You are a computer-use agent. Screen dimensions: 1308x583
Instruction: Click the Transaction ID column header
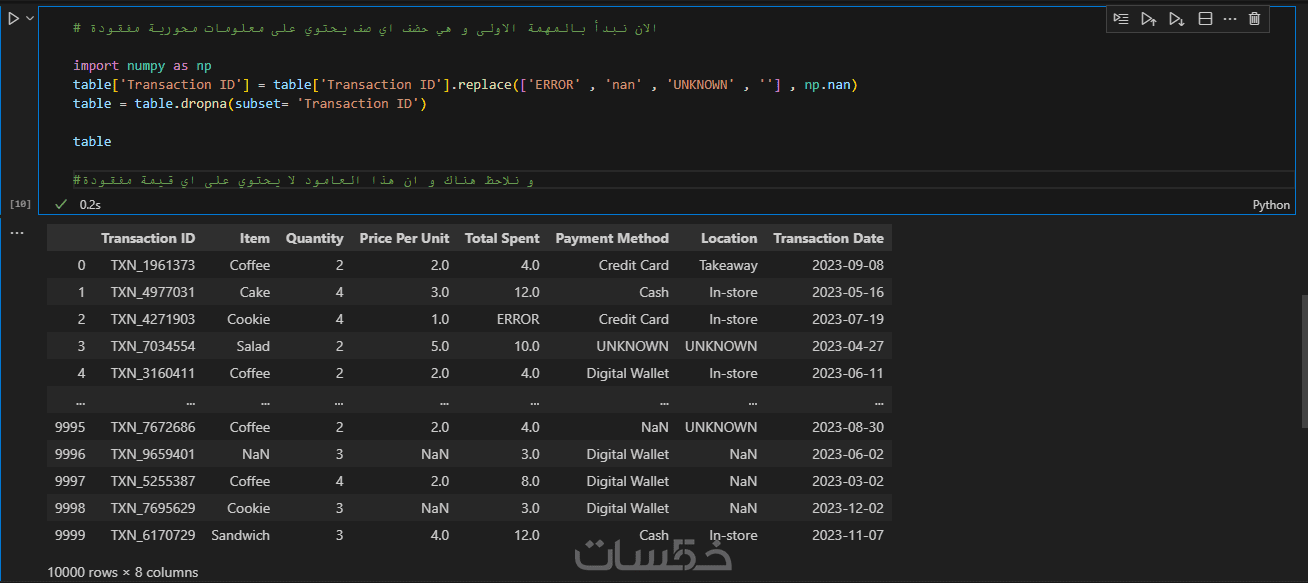coord(148,239)
